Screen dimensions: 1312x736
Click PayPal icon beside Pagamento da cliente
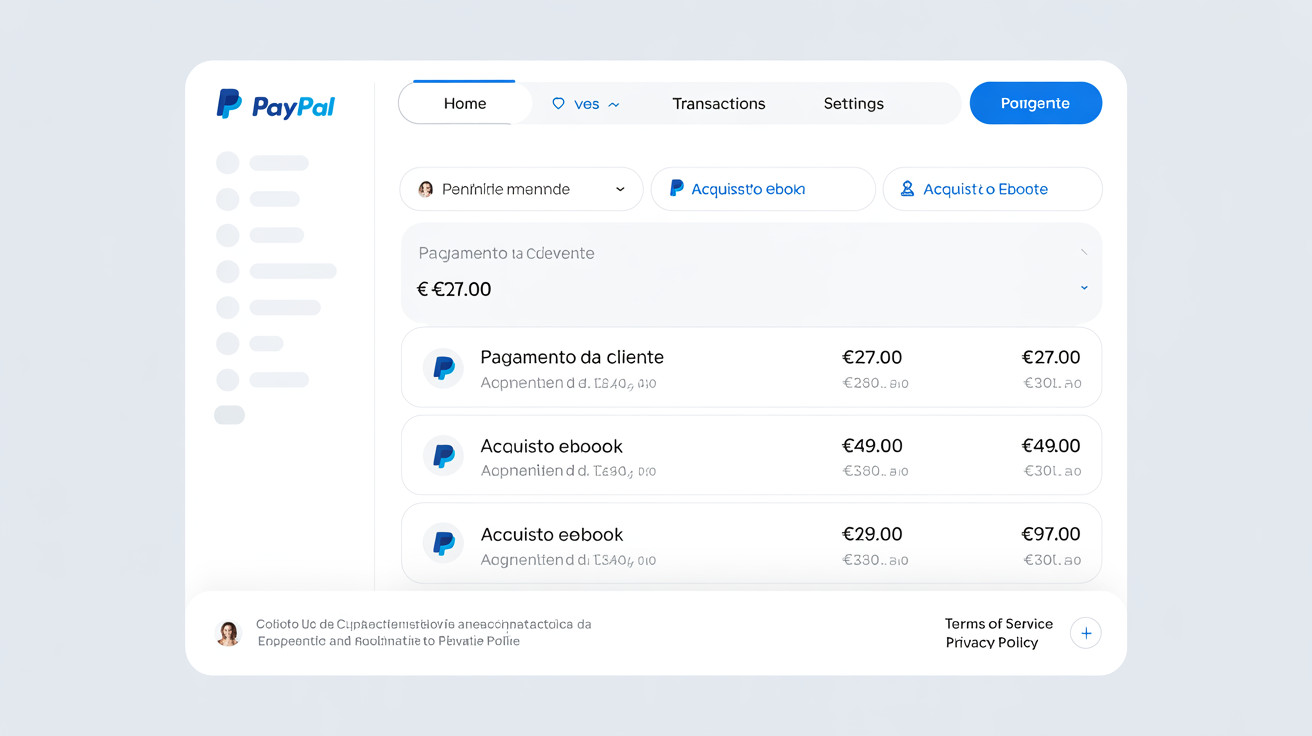tap(443, 368)
